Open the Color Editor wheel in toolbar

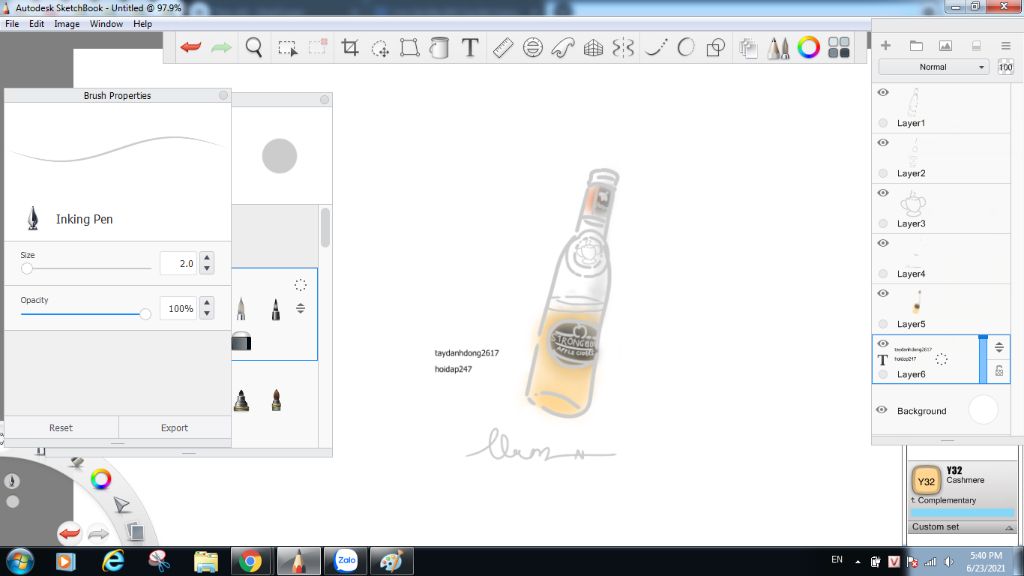point(808,48)
